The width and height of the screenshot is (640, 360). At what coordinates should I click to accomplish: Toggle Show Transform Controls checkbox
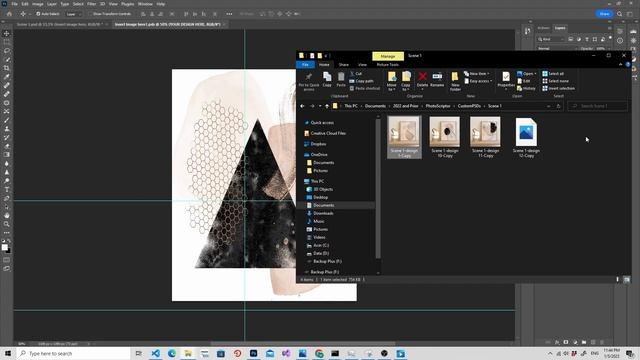91,14
